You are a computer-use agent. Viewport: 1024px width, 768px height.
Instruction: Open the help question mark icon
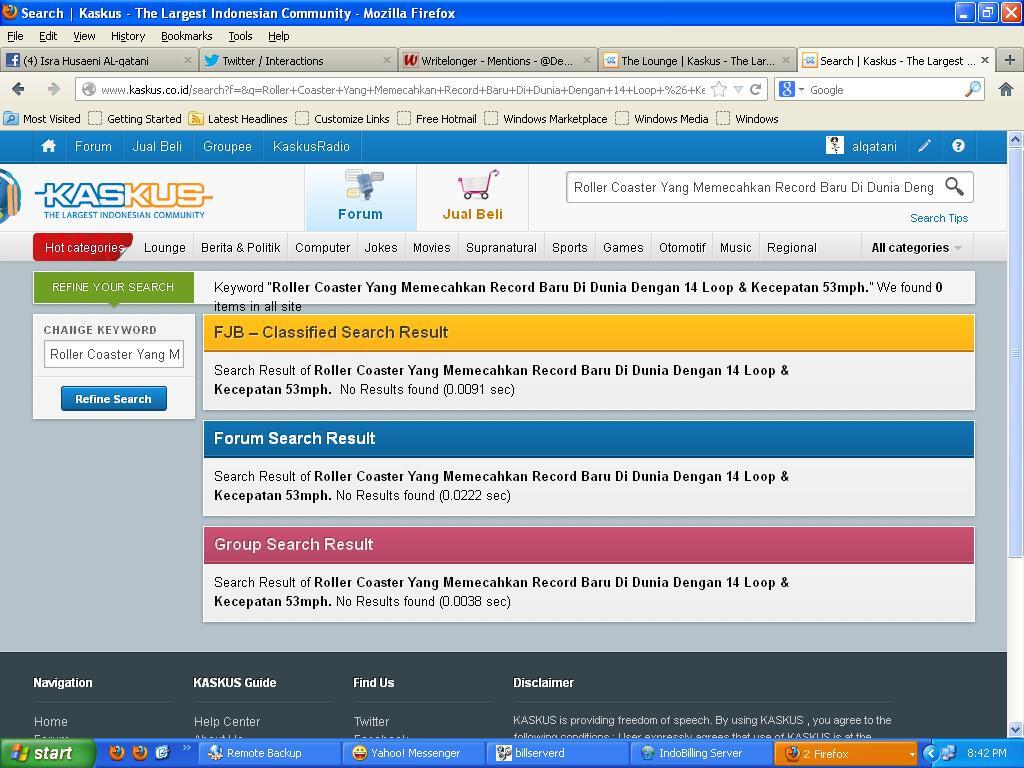pos(958,146)
